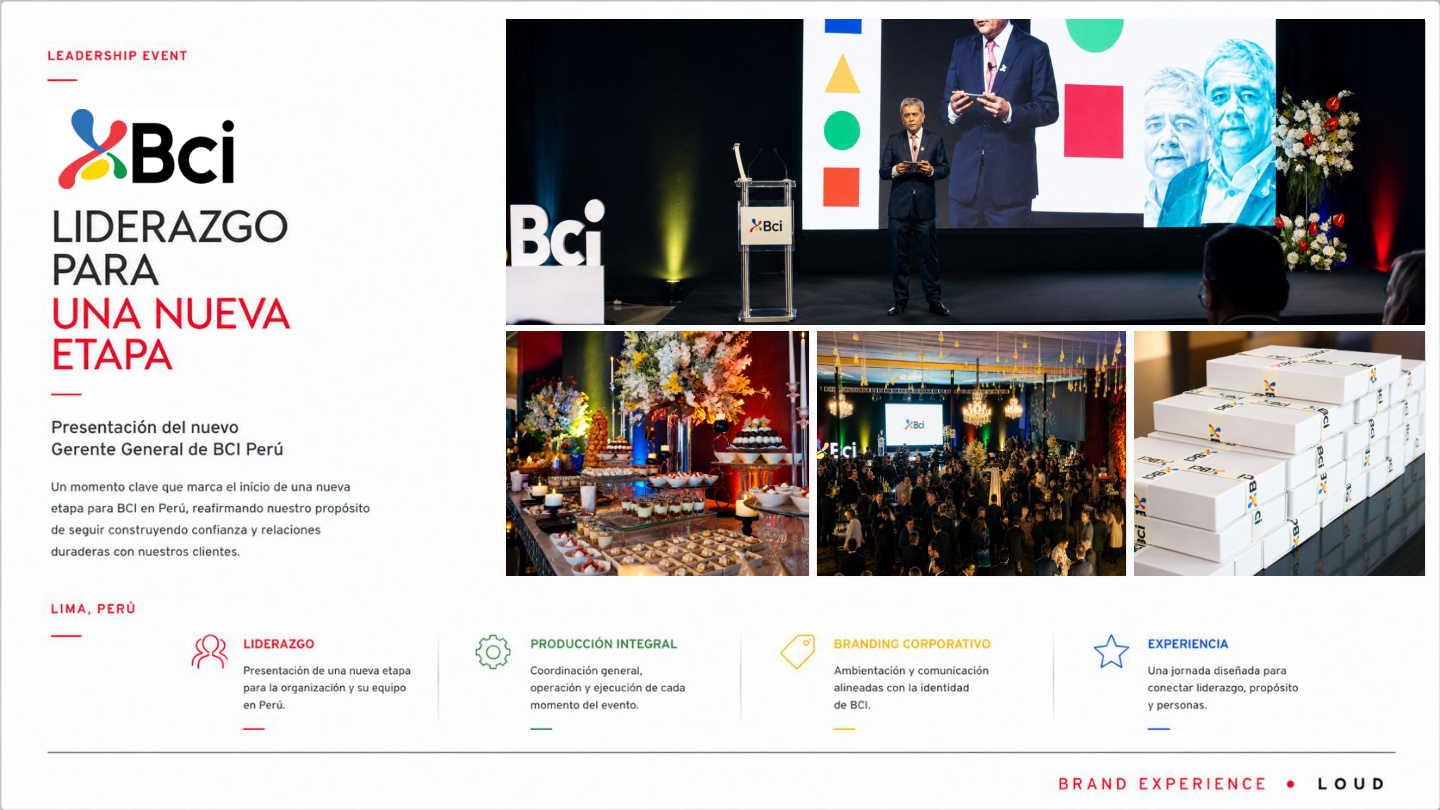Click the 'BRAND EXPERIENCE' footer text
This screenshot has height=810, width=1440.
click(1163, 784)
